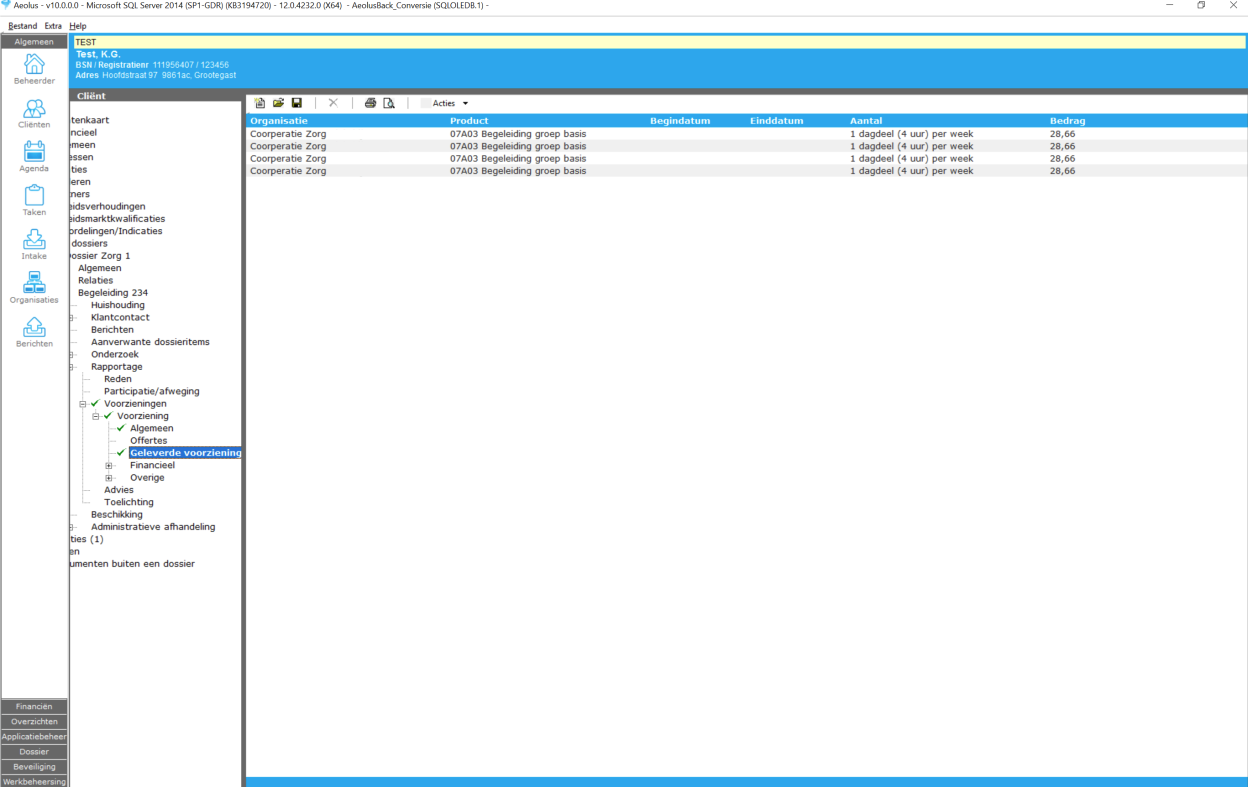Switch to the Financiën section button
Screen dimensions: 1248x787
tap(34, 706)
